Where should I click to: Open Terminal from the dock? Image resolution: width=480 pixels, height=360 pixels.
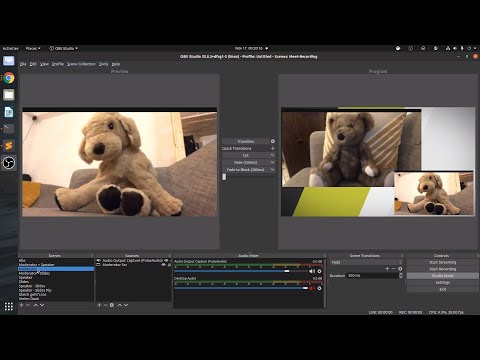[x=9, y=129]
